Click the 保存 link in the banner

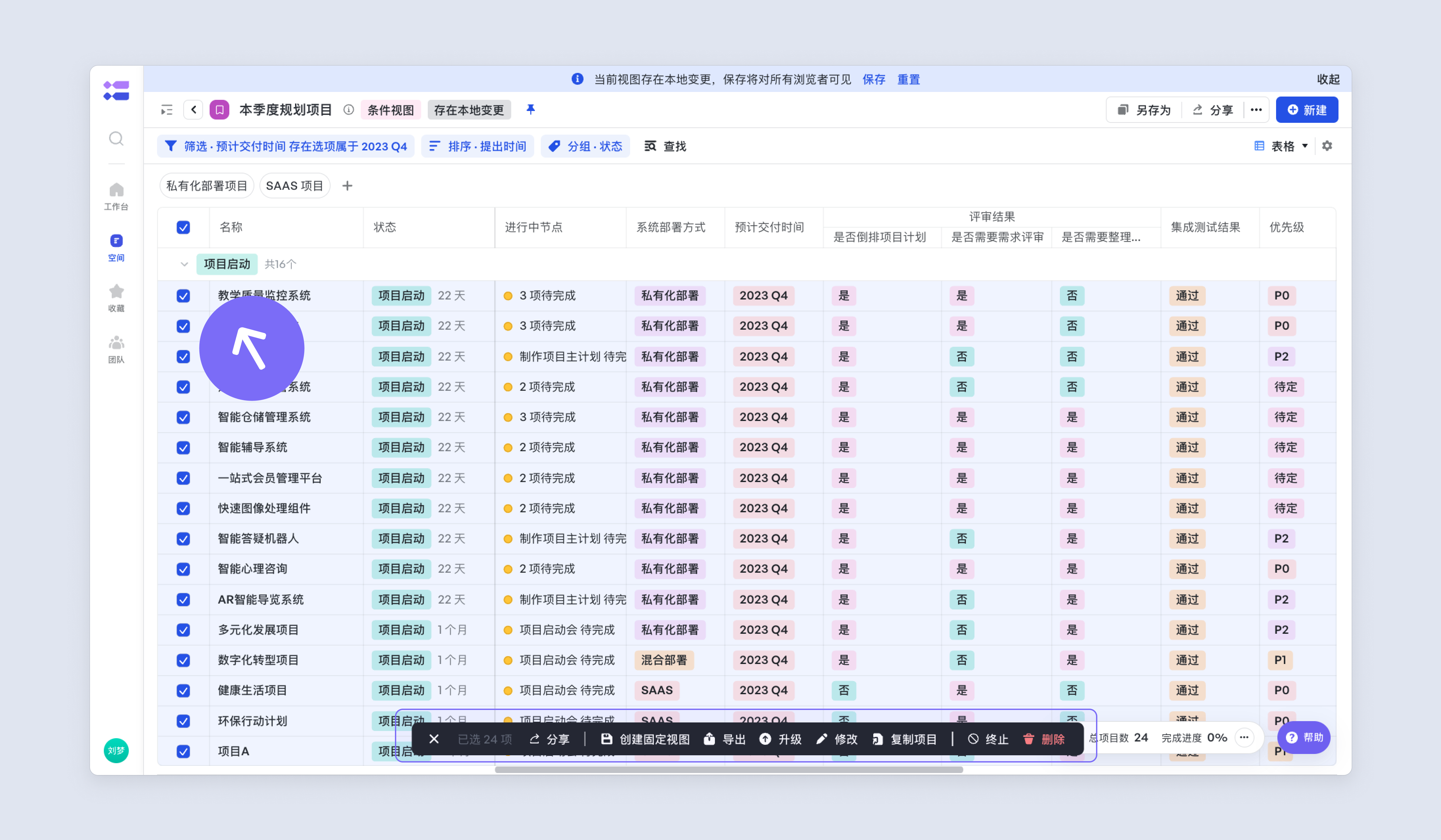point(874,79)
